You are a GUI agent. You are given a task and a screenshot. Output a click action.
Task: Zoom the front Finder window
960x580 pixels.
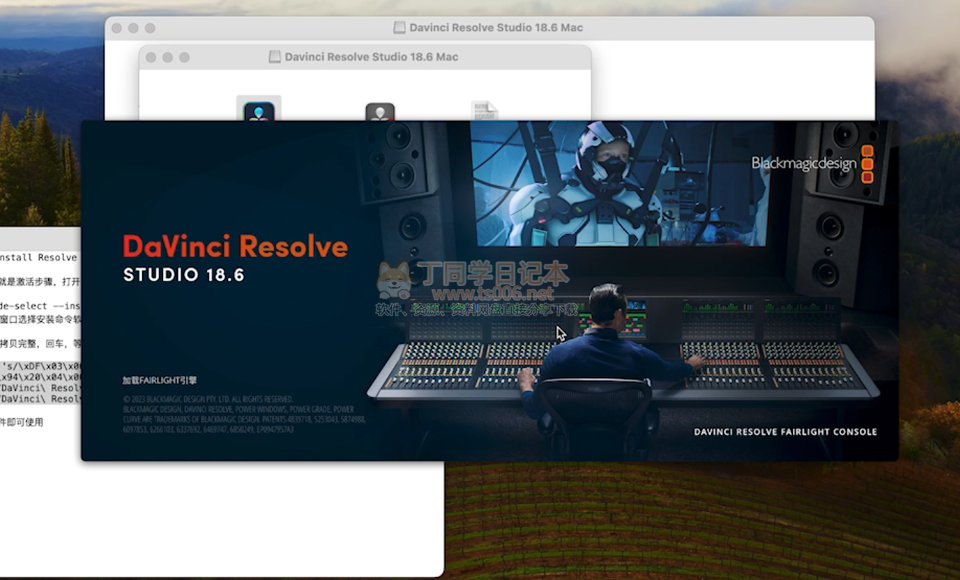pos(185,57)
